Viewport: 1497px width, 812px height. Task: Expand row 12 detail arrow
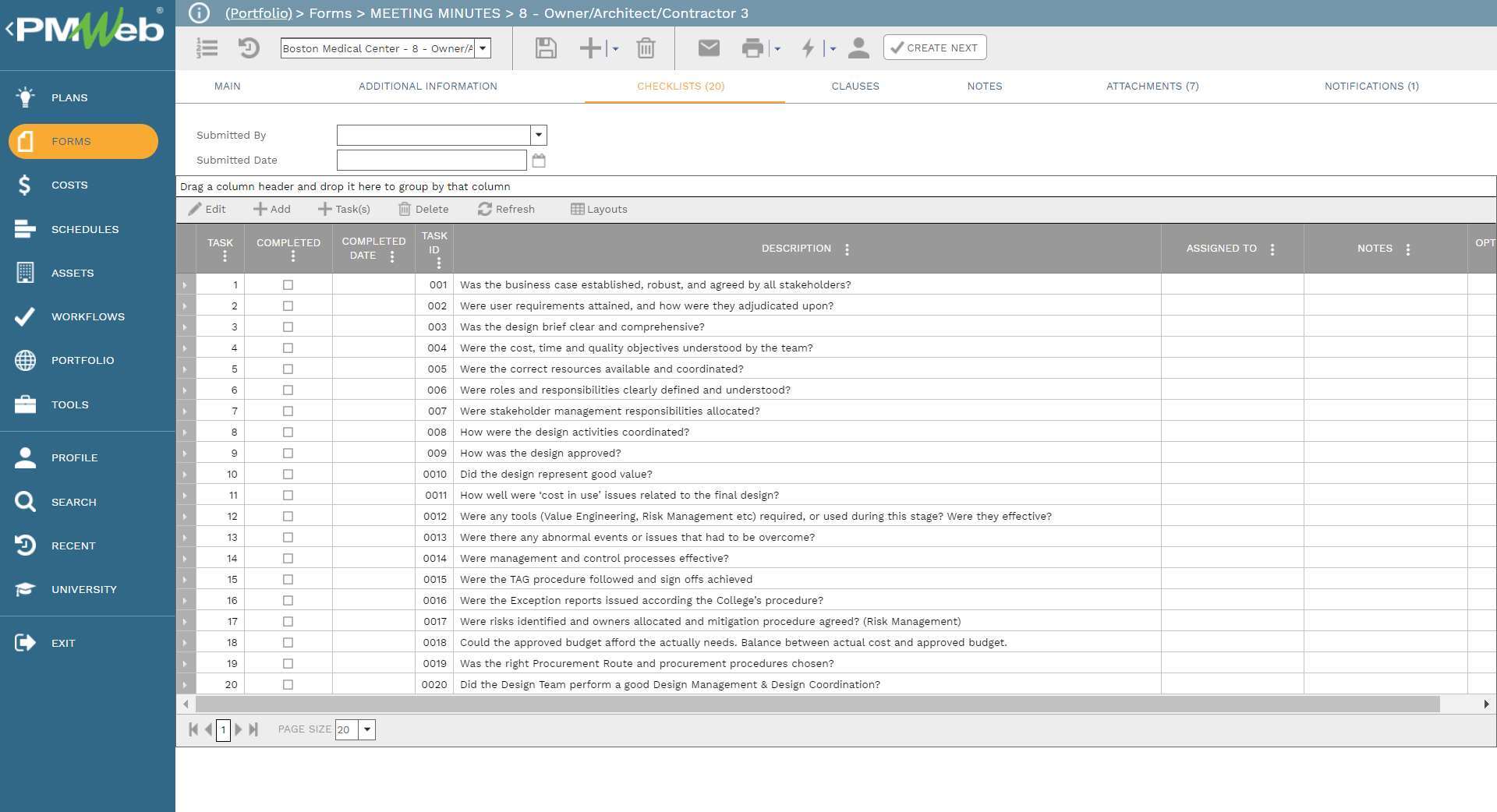[x=186, y=517]
